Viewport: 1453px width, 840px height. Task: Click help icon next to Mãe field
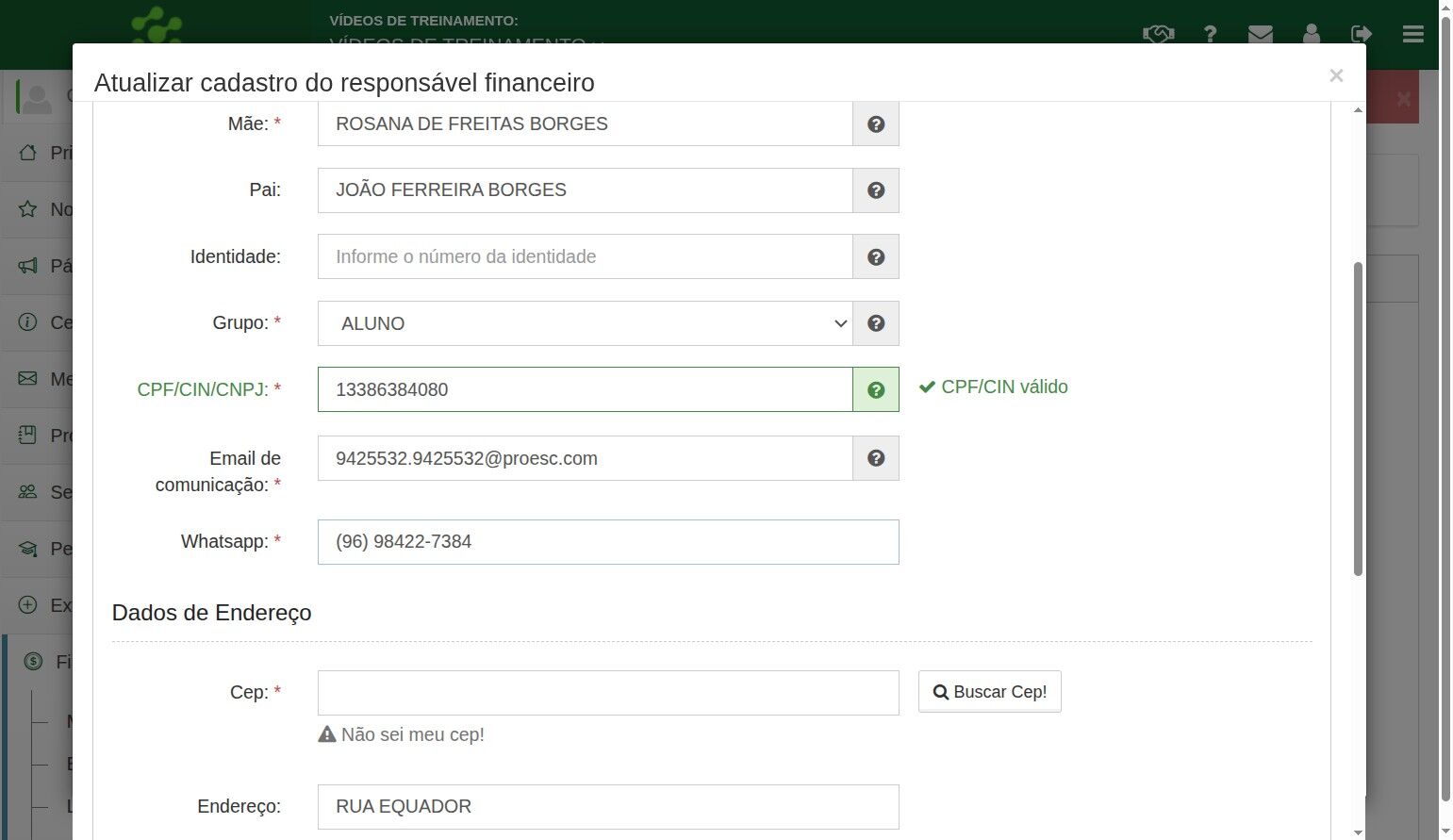tap(876, 124)
